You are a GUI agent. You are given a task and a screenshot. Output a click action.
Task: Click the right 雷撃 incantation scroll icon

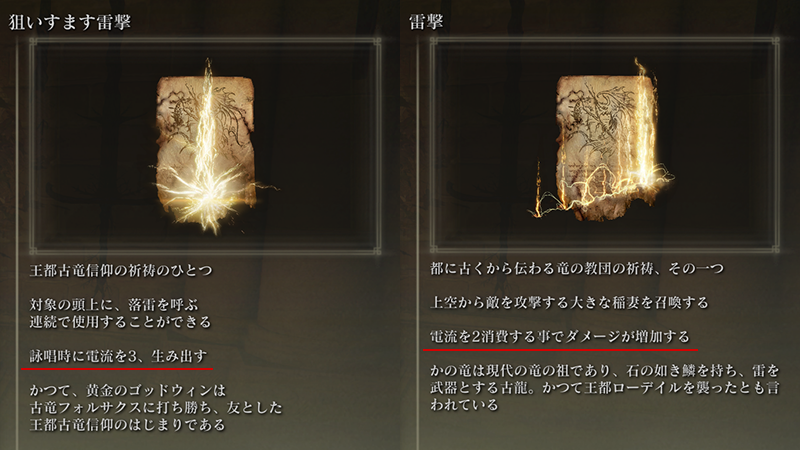click(x=607, y=145)
